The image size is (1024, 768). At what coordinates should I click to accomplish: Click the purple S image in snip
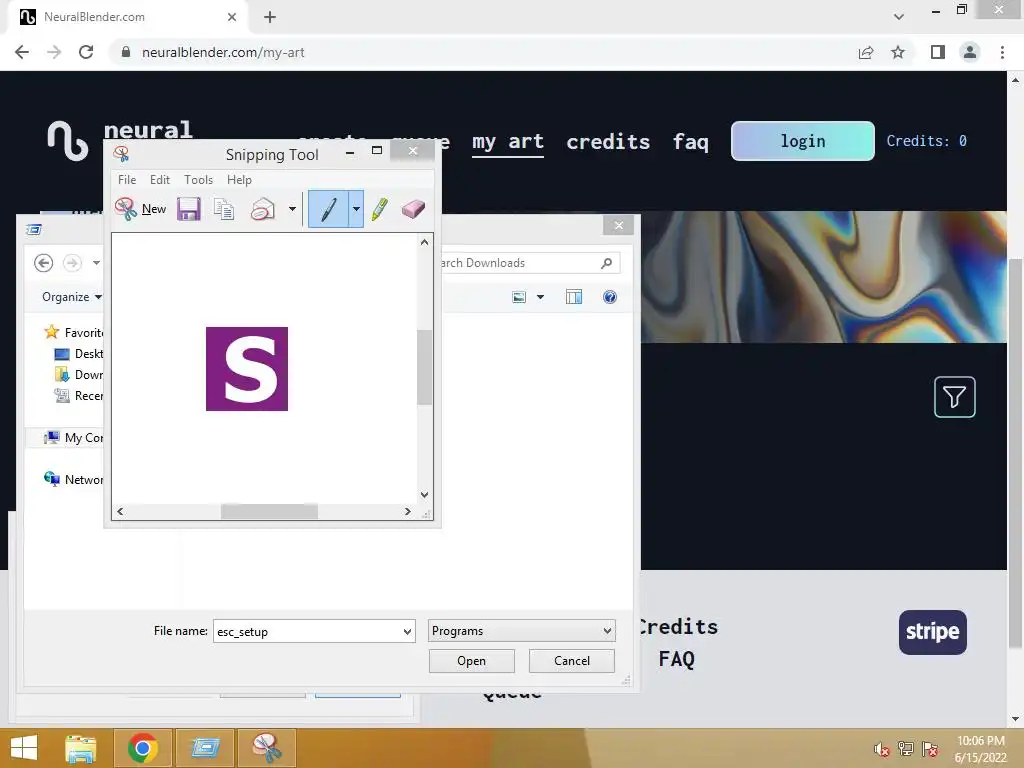tap(247, 369)
